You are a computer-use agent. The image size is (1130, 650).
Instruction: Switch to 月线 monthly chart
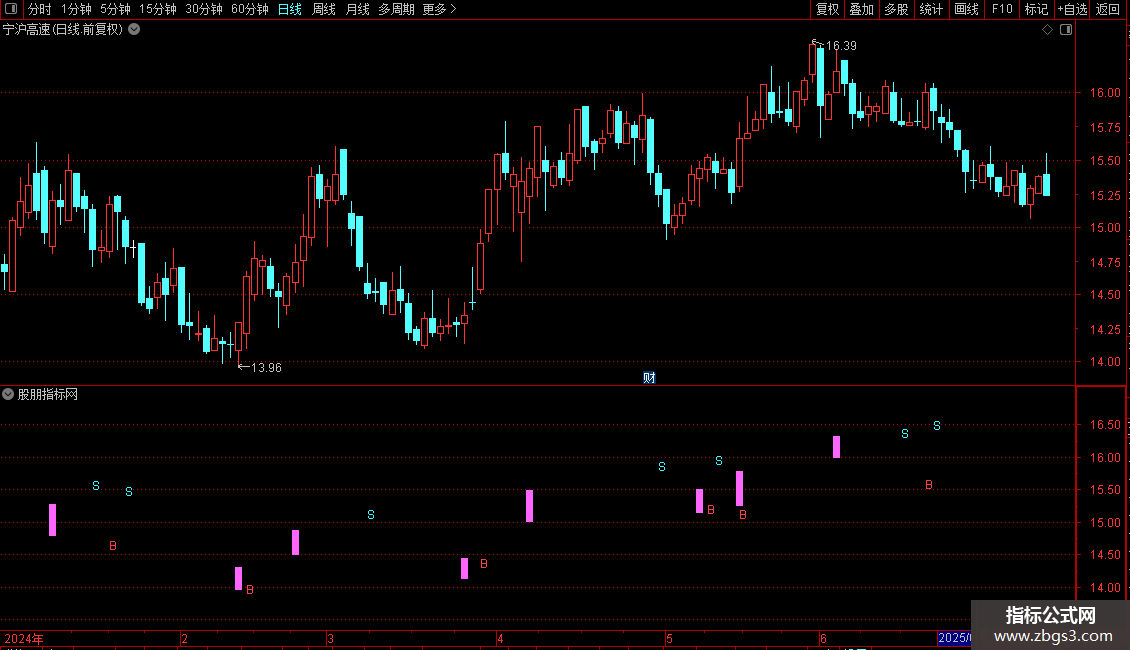(x=357, y=9)
